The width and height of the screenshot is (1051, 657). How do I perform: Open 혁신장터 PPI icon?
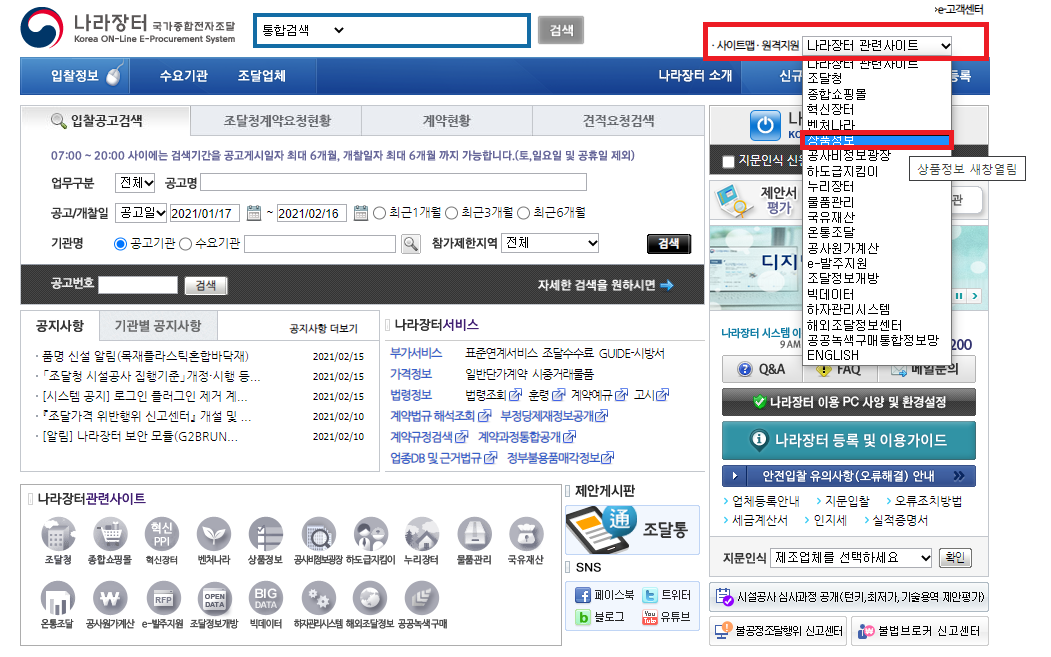162,534
